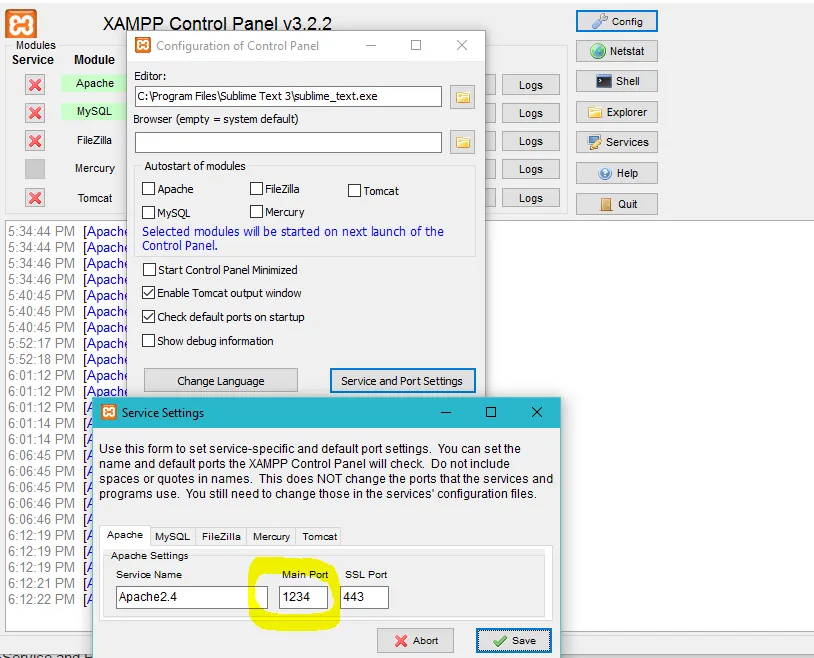Click Apache Service Name field

coord(192,597)
